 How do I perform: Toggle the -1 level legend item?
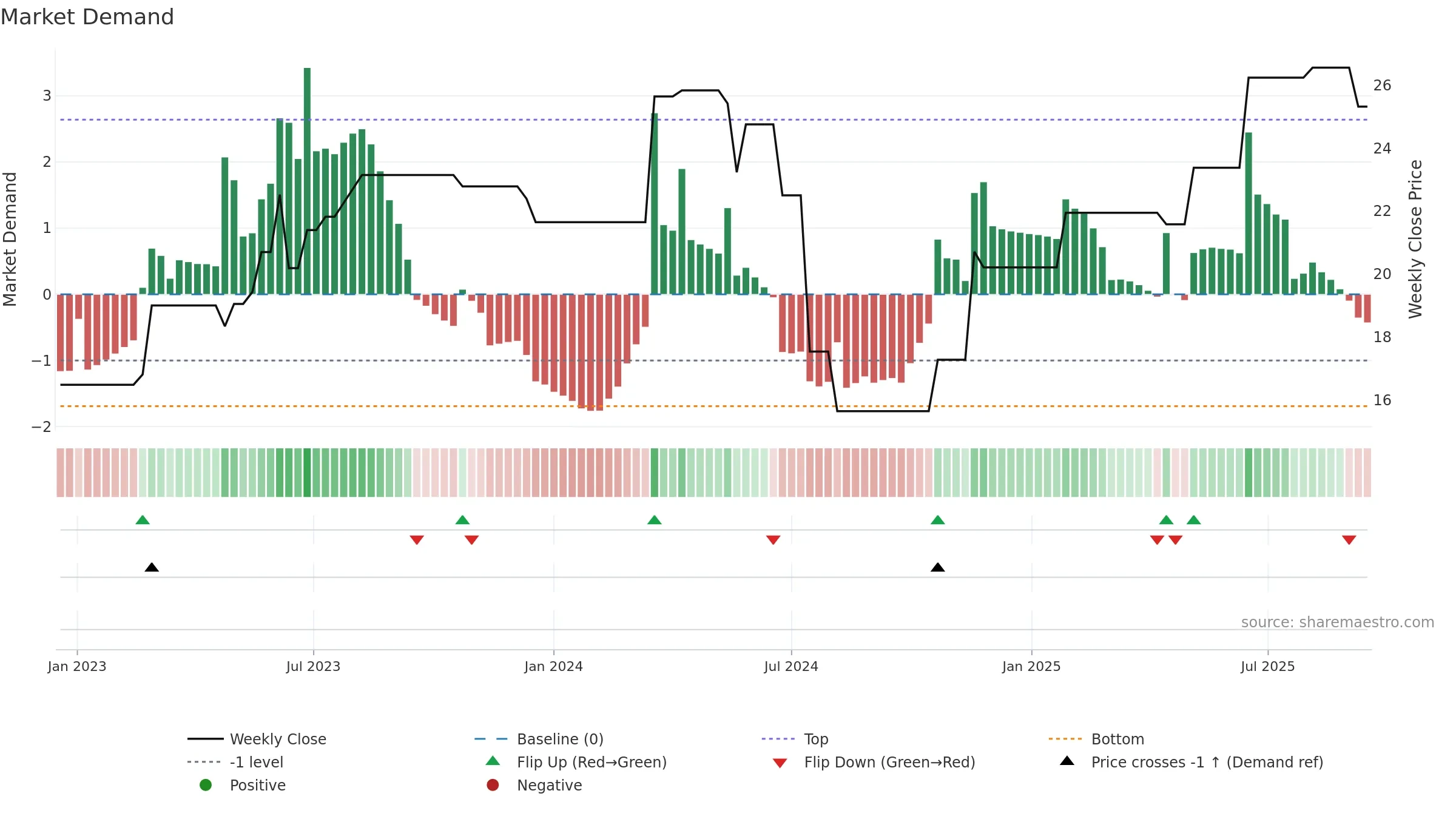point(235,762)
